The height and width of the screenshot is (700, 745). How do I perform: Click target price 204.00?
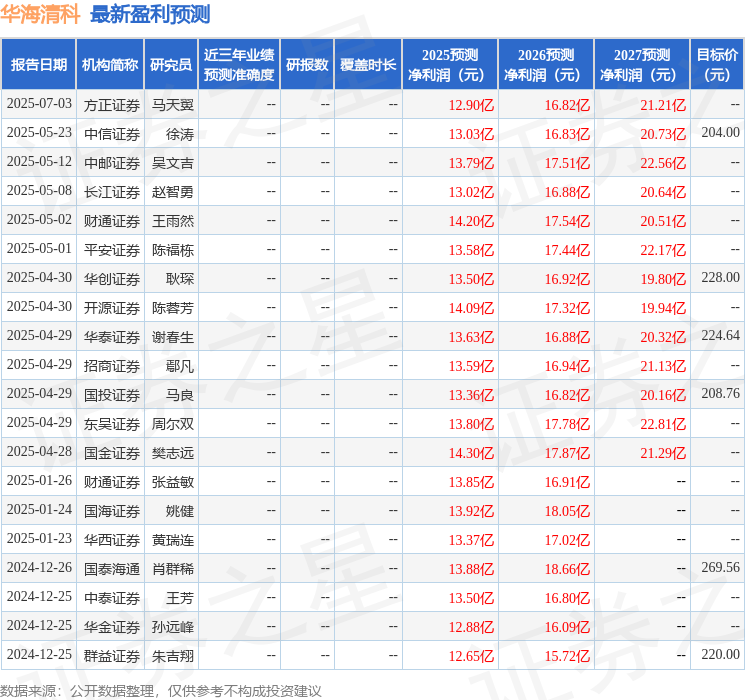[720, 133]
